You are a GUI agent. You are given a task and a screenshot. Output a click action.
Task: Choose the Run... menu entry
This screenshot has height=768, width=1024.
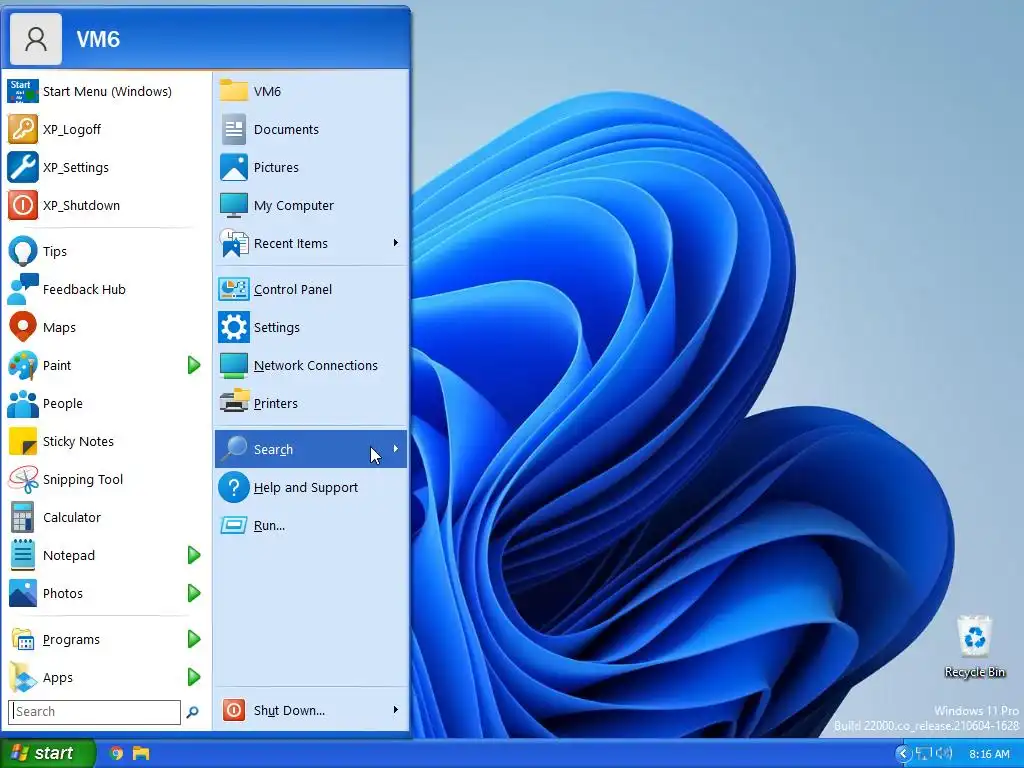point(311,525)
